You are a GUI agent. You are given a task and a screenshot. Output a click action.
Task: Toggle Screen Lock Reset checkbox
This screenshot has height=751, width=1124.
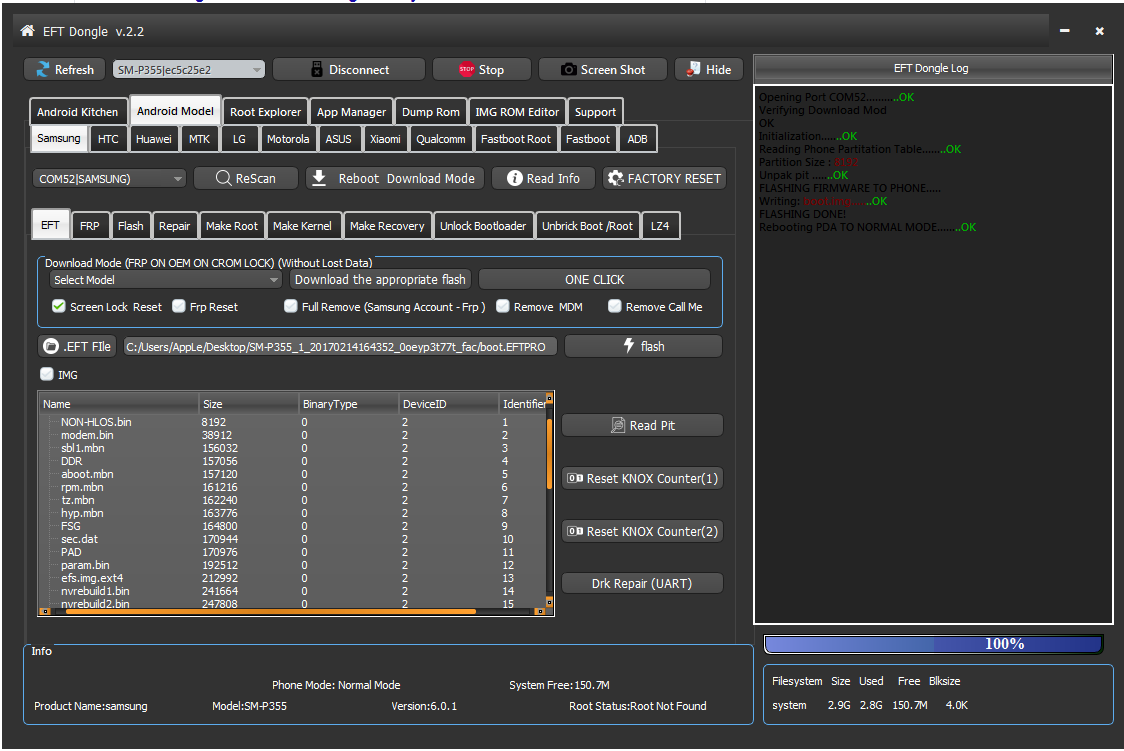pos(59,307)
